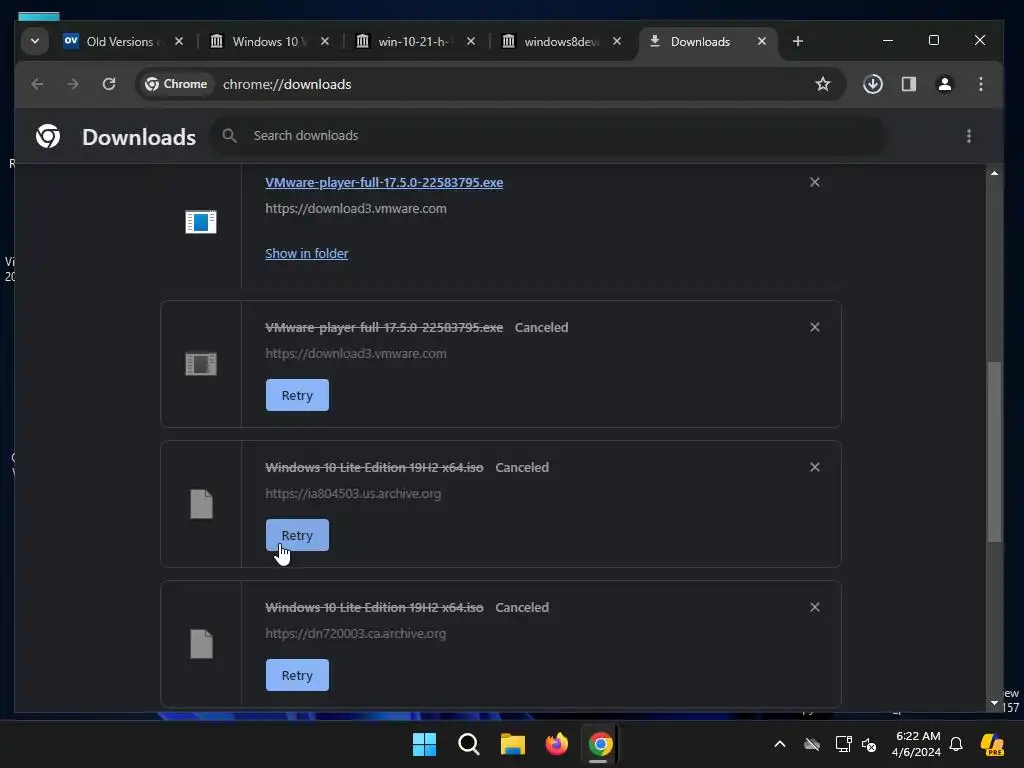Click file icon of dn720003.ca.archive.org entry
Screen dimensions: 1024x768
click(201, 644)
